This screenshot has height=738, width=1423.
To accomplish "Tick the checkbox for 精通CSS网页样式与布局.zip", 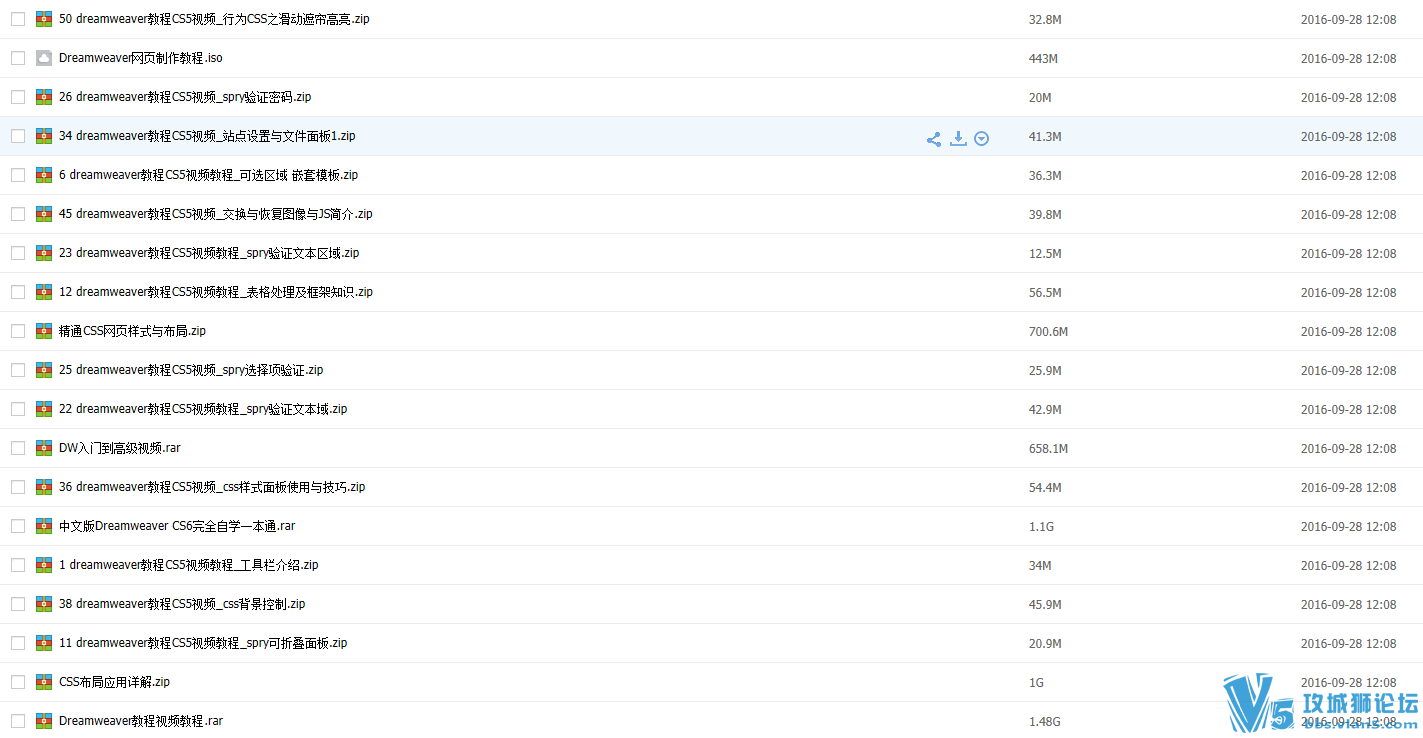I will click(x=18, y=331).
